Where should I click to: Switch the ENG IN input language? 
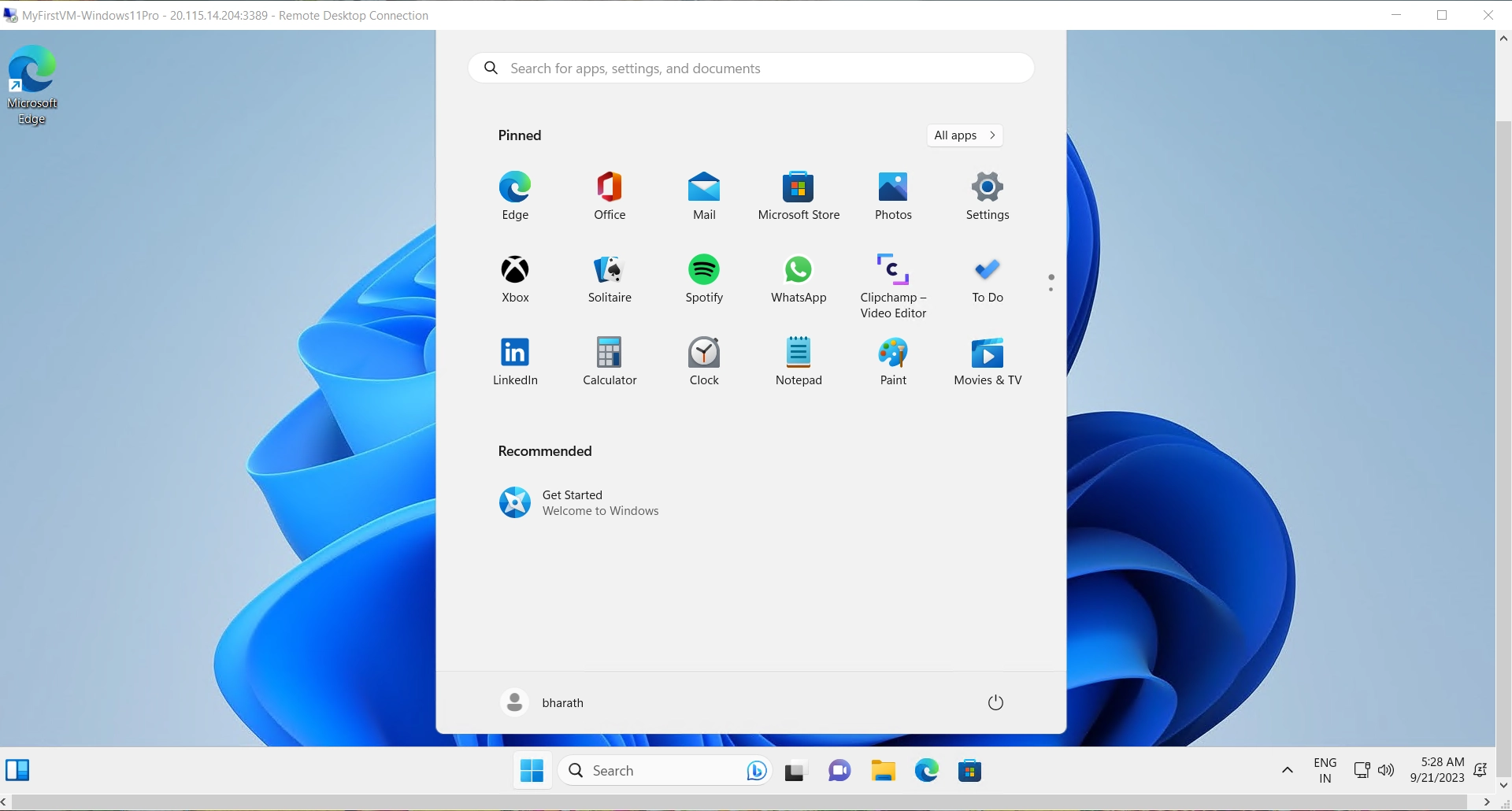pyautogui.click(x=1325, y=770)
